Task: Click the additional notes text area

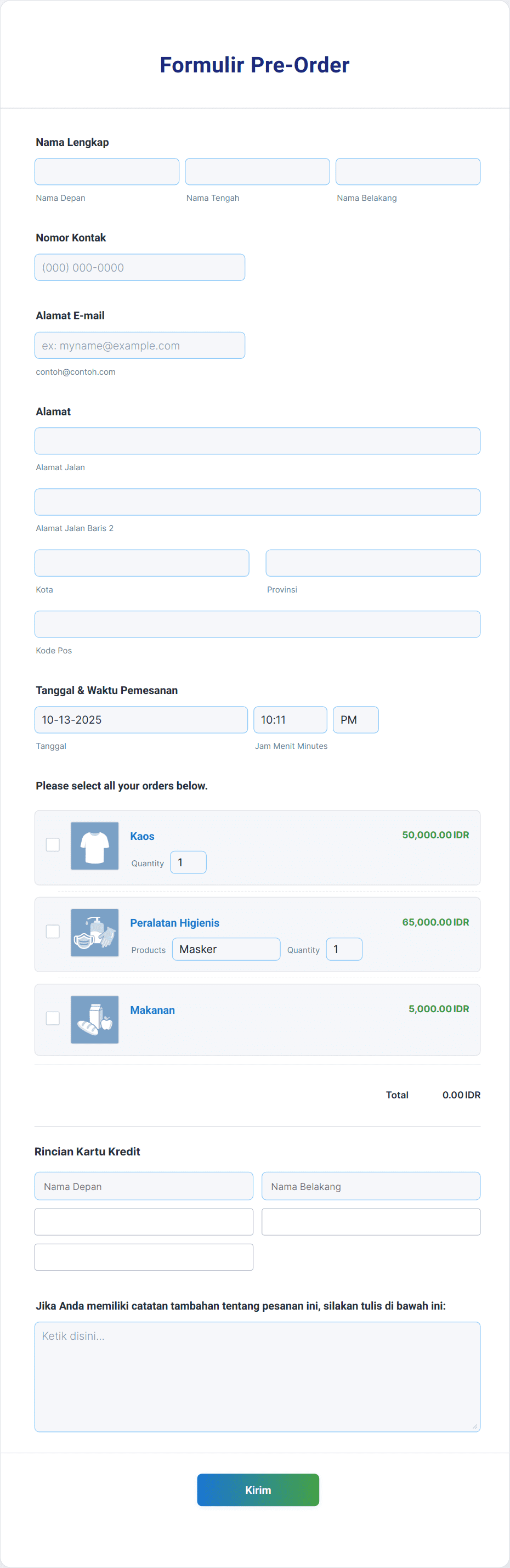Action: click(257, 1377)
